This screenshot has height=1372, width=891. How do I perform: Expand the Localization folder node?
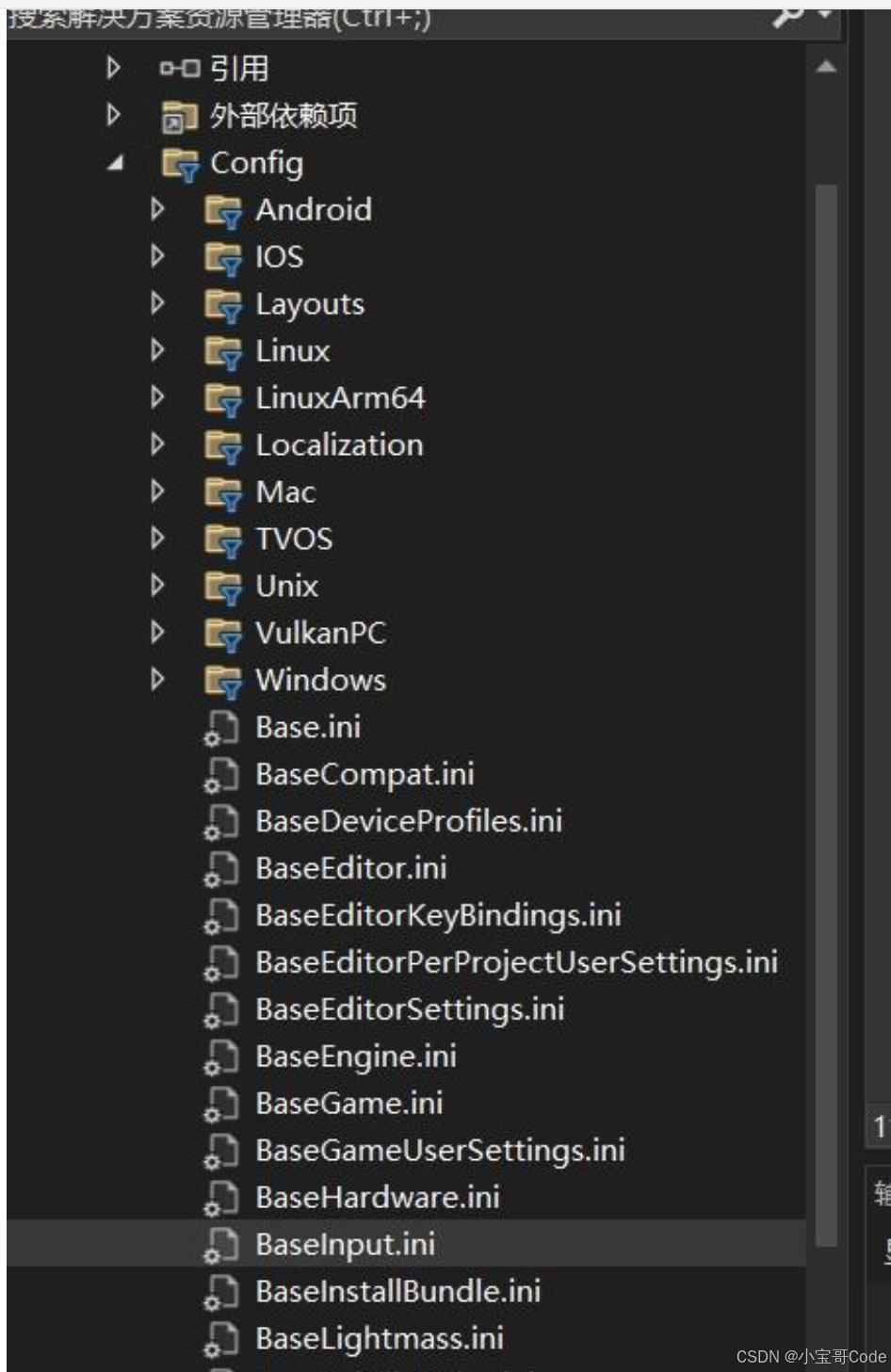(157, 444)
